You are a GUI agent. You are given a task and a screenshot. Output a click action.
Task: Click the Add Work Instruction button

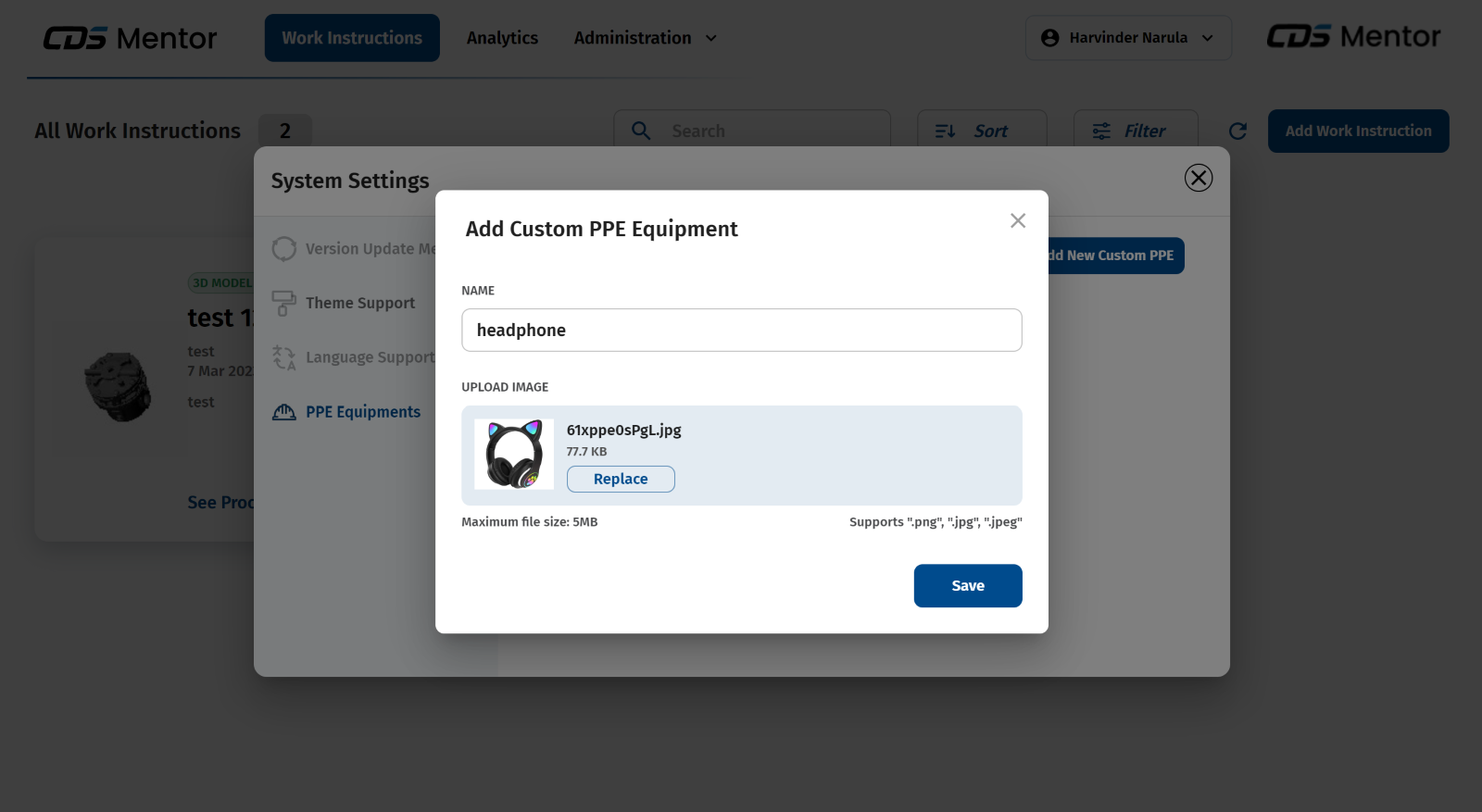point(1358,131)
